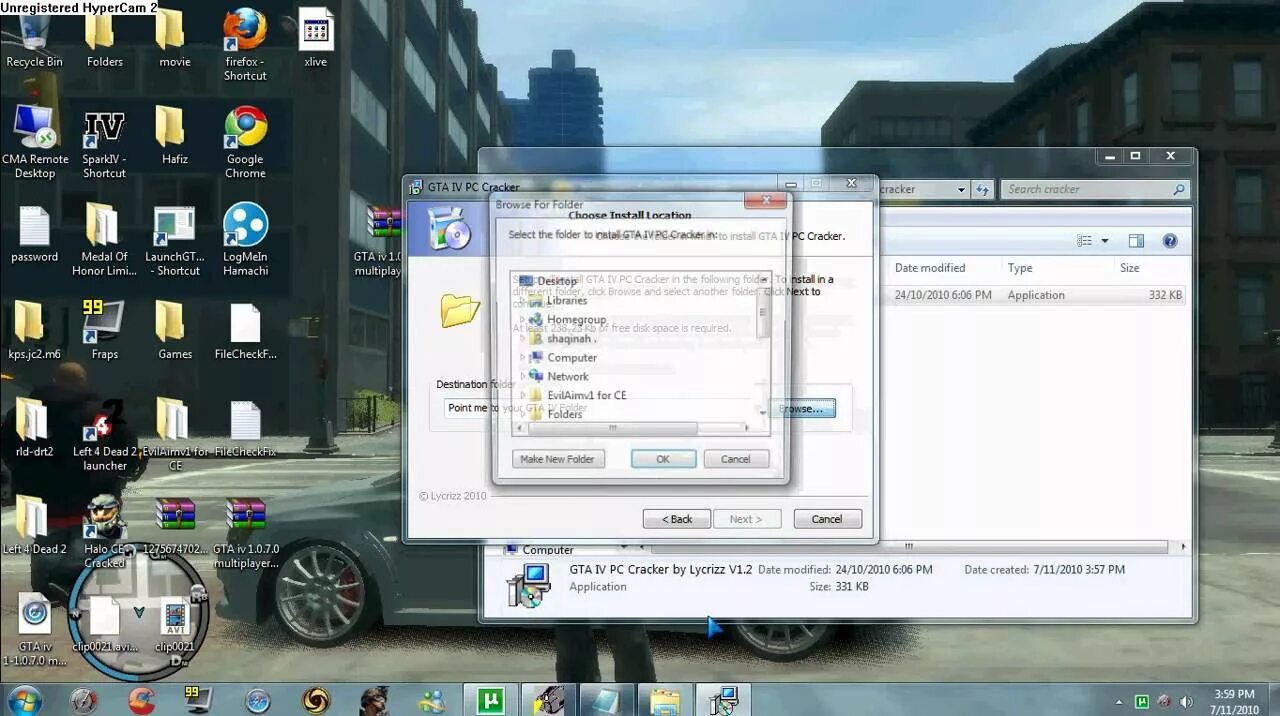Cancel the GTA IV PC Cracker installer

coord(826,519)
